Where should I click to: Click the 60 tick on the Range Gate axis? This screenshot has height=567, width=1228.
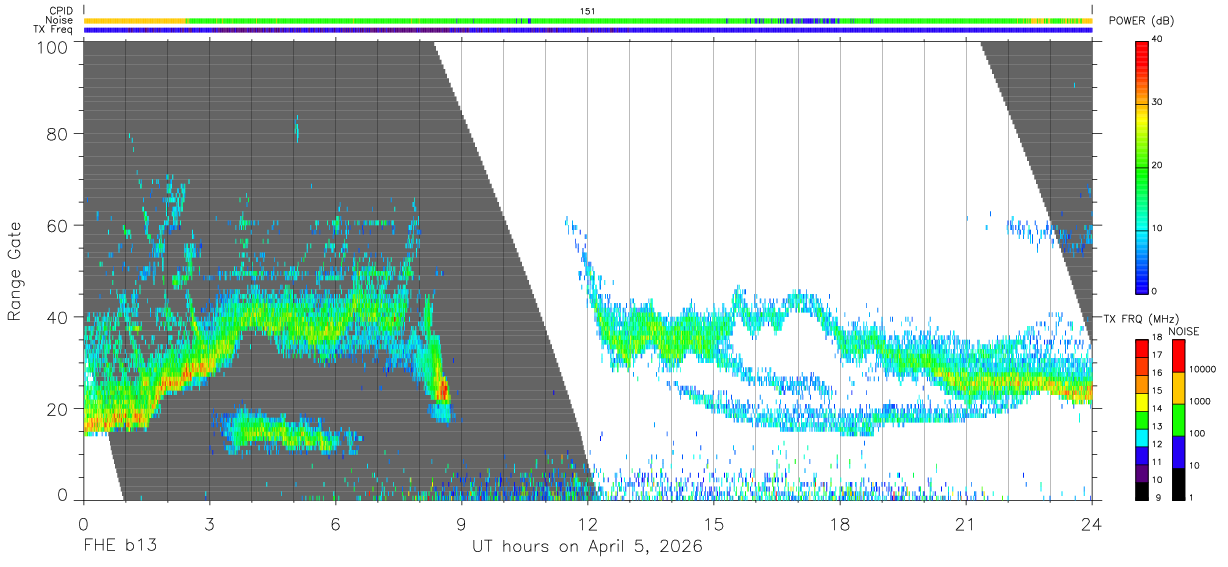pos(59,225)
